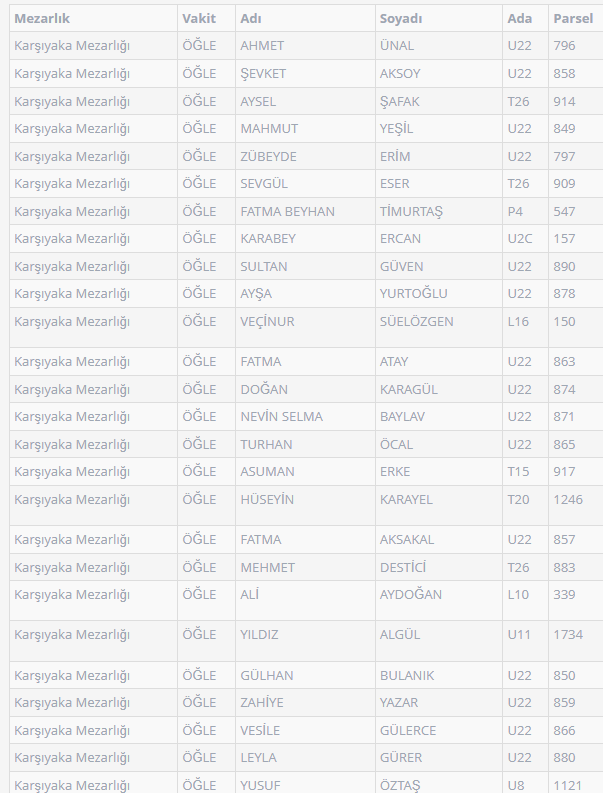Click the Soyadı column header
Screen dimensions: 603x793
pyautogui.click(x=401, y=19)
